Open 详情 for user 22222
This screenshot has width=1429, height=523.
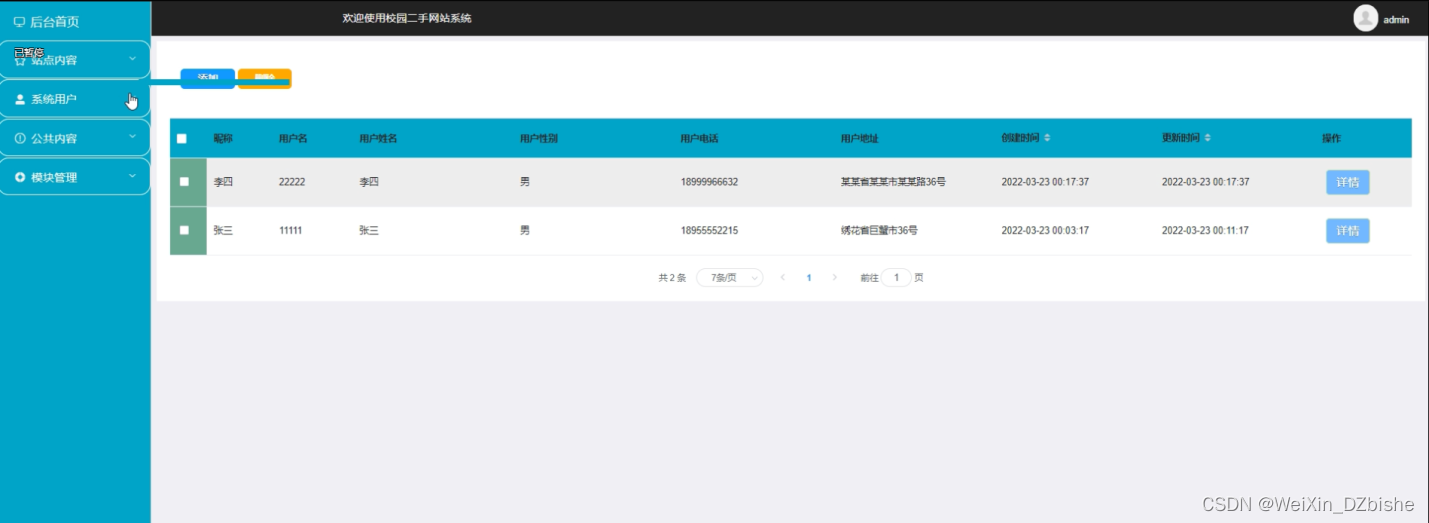(x=1347, y=182)
